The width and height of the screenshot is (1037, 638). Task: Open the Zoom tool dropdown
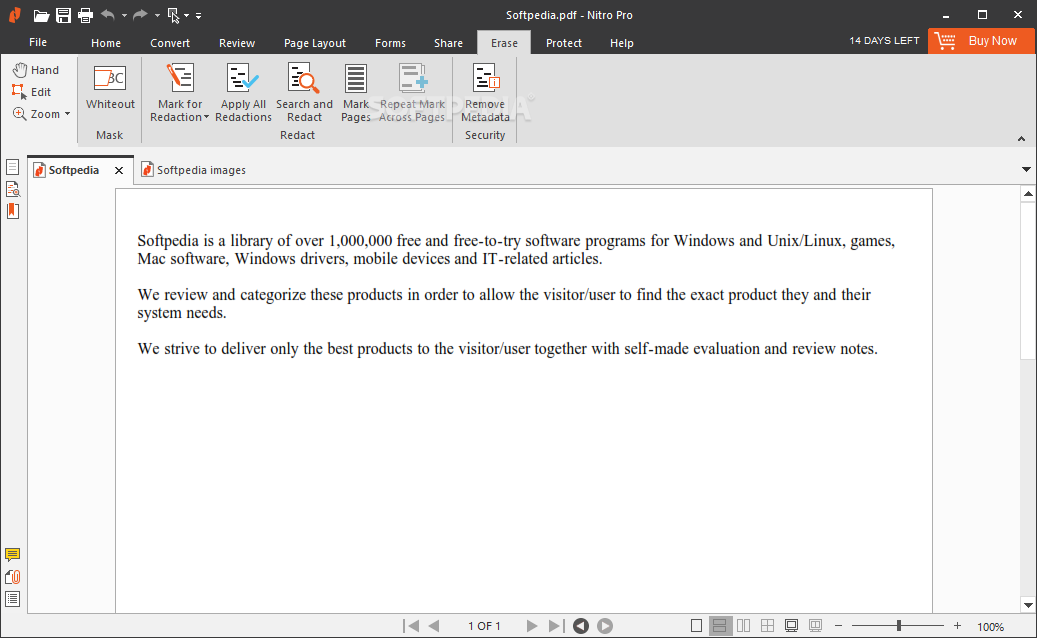tap(67, 114)
